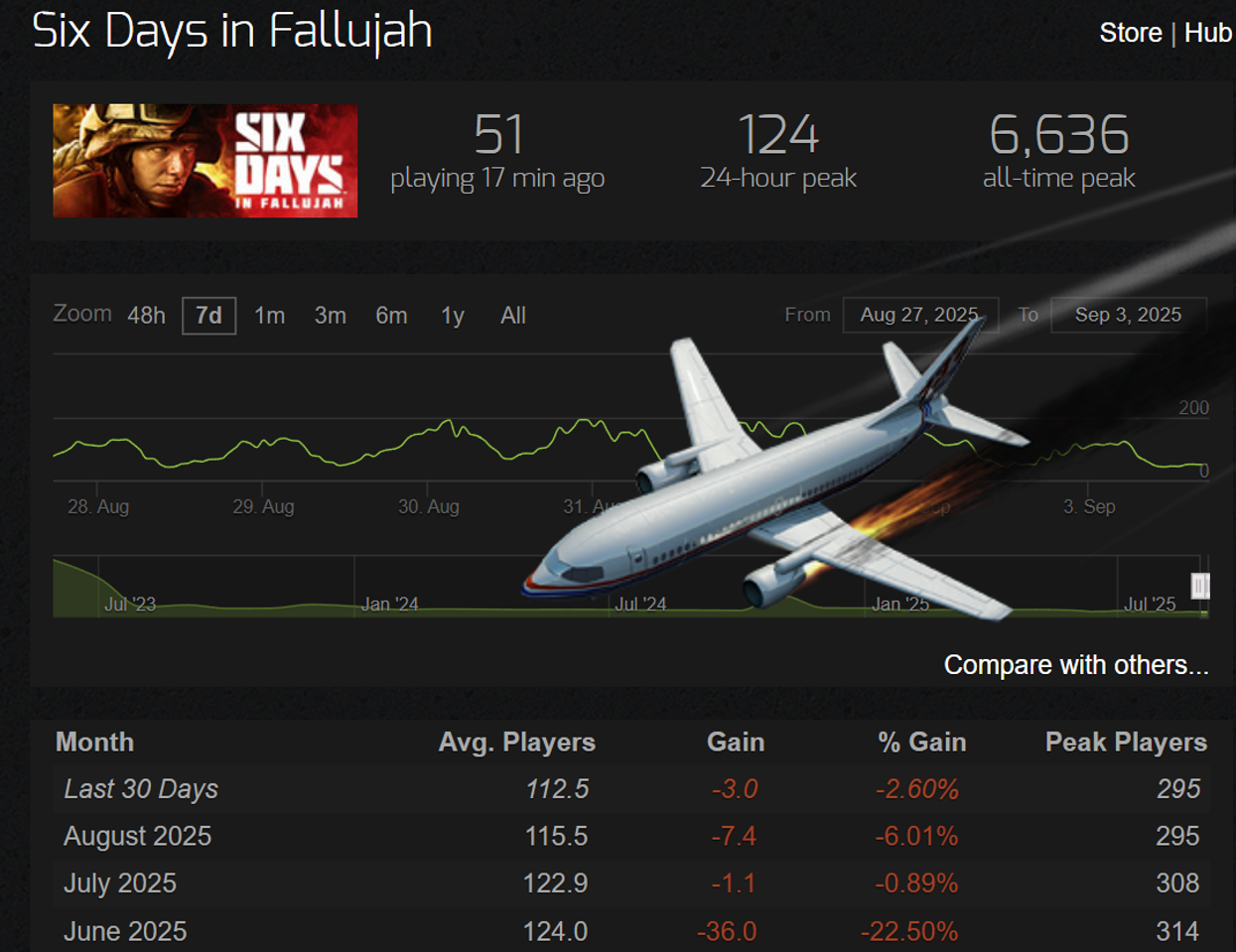Click the airplane image overlay
Viewport: 1236px width, 952px height.
click(x=774, y=476)
